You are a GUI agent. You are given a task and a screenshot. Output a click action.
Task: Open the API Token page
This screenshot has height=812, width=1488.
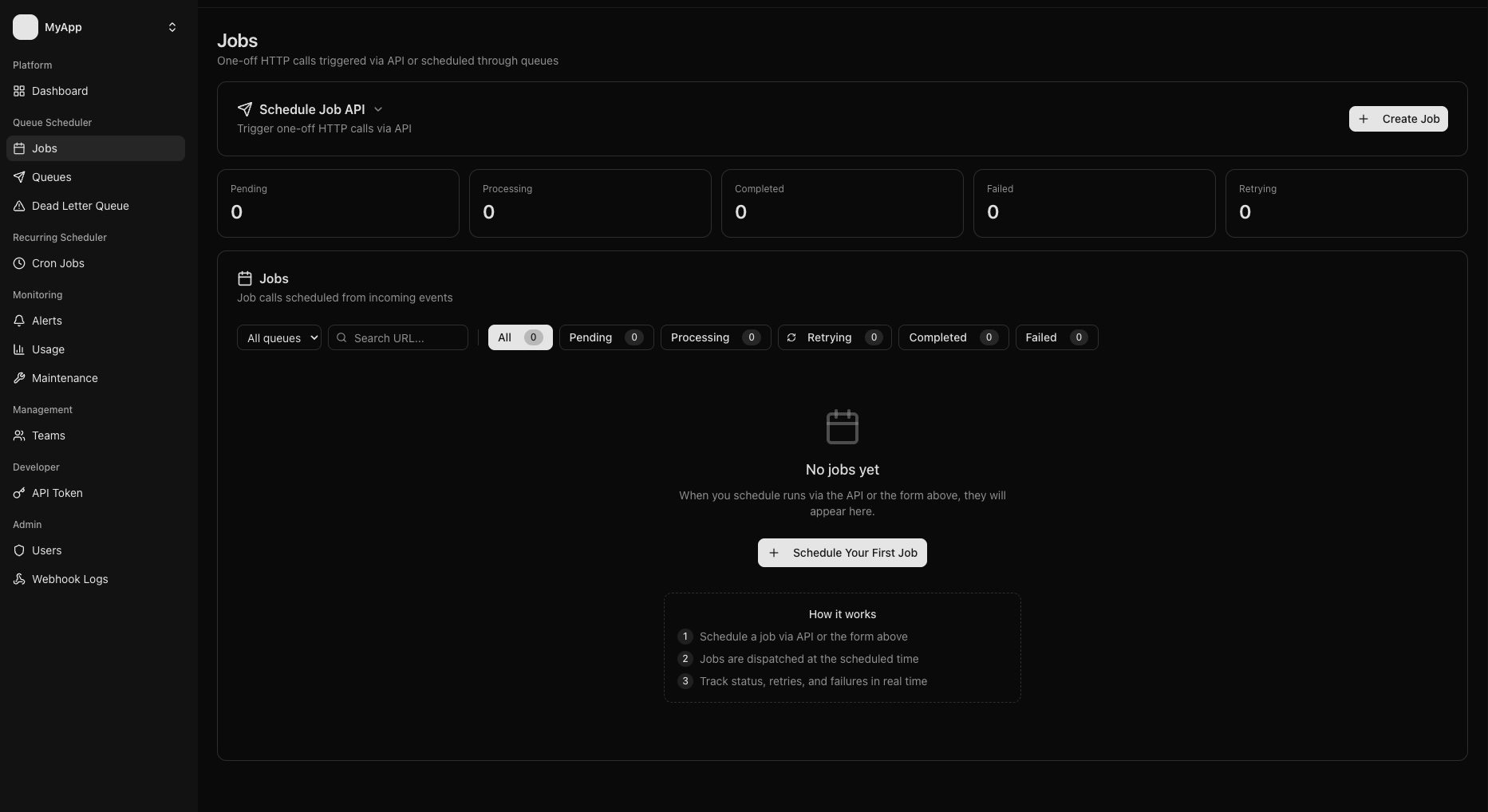57,493
